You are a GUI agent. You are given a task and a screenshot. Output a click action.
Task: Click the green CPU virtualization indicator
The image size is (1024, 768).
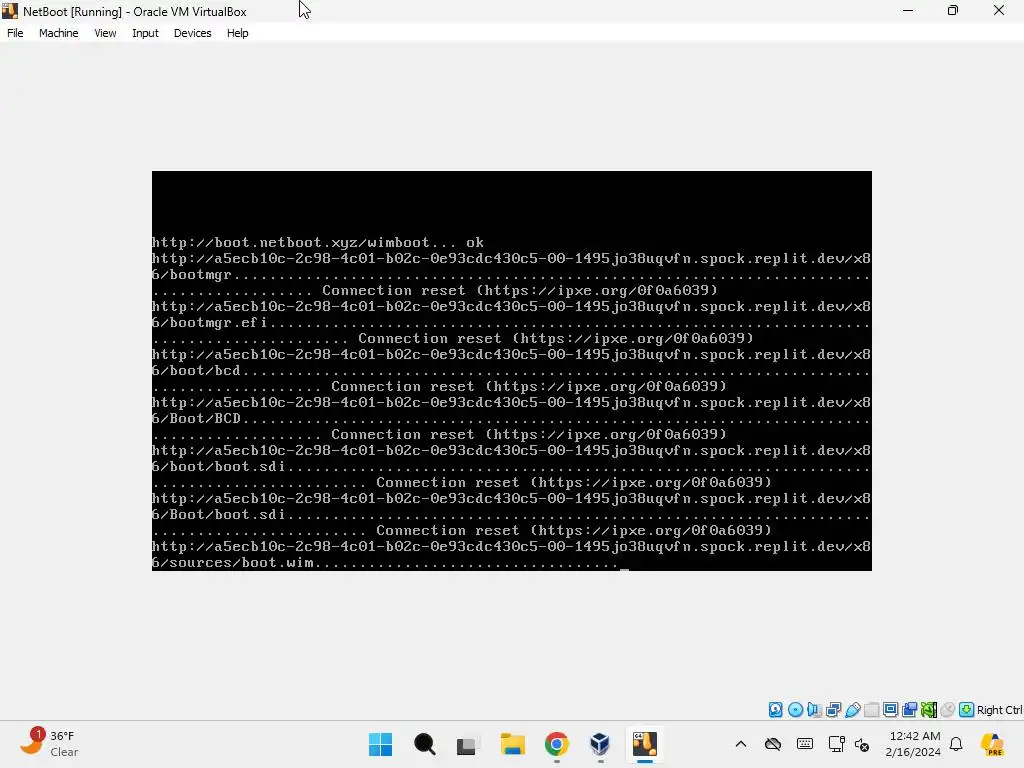point(929,710)
